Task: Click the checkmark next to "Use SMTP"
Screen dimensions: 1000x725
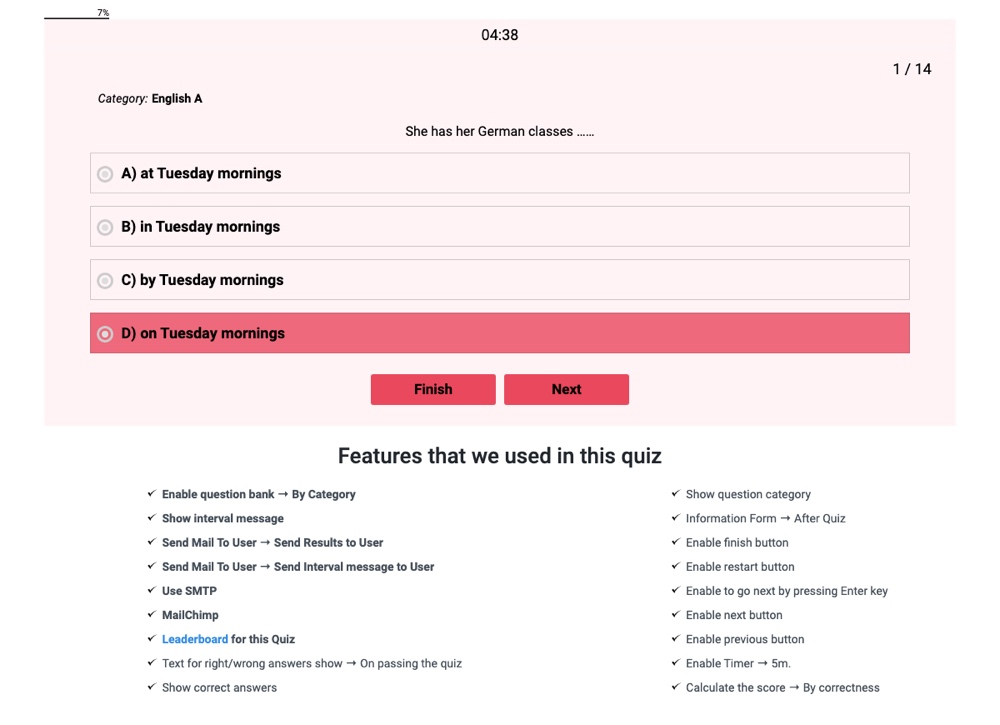Action: pyautogui.click(x=151, y=591)
